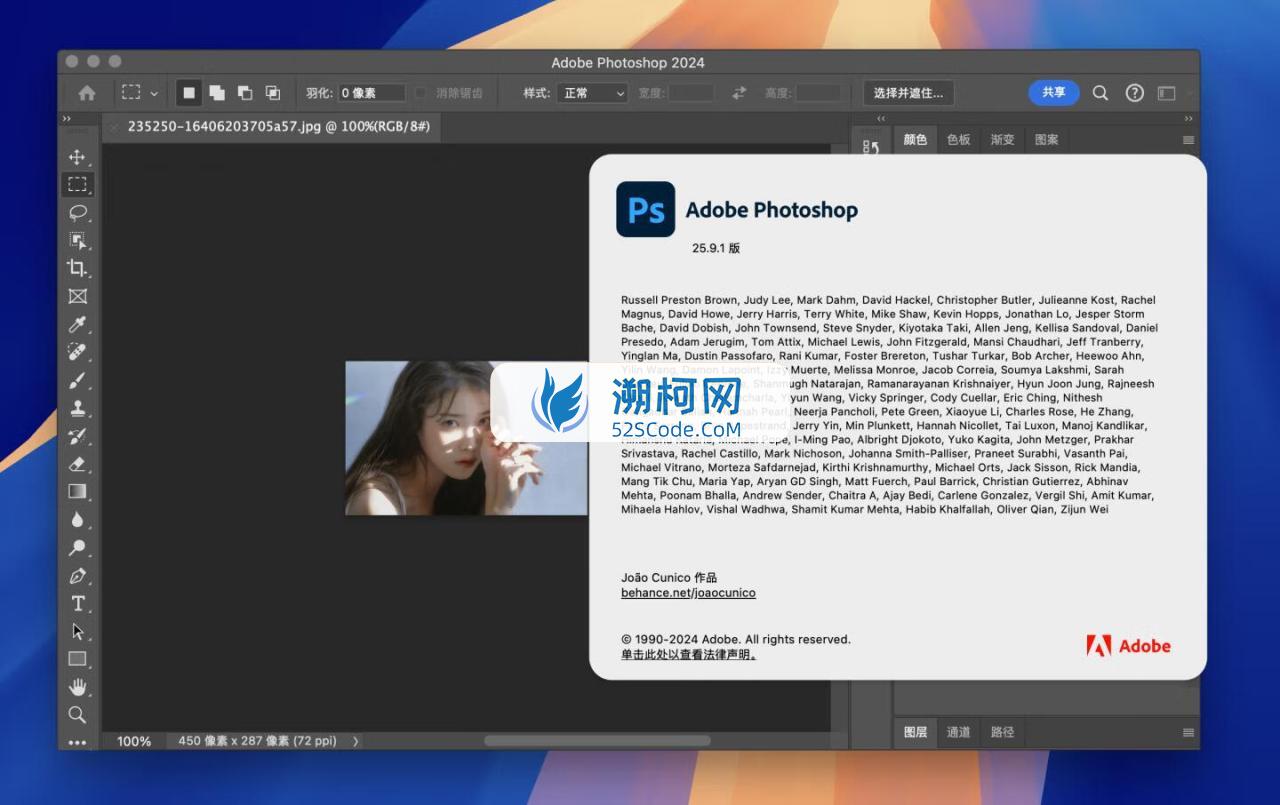Select the Dodge tool
The width and height of the screenshot is (1280, 805).
click(77, 547)
